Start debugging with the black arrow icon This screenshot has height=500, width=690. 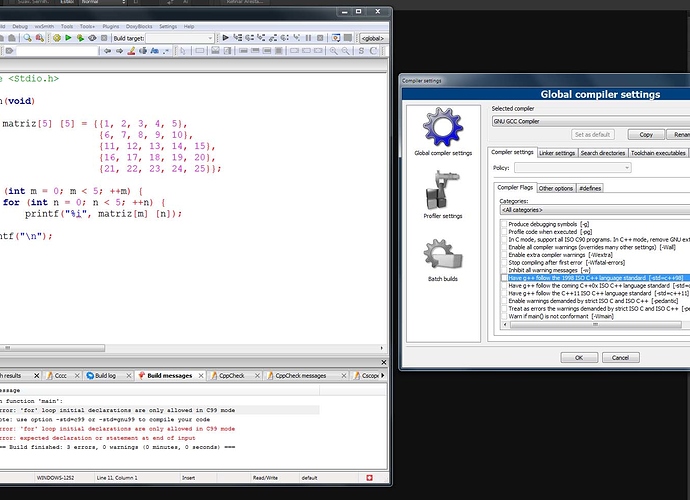coord(226,38)
